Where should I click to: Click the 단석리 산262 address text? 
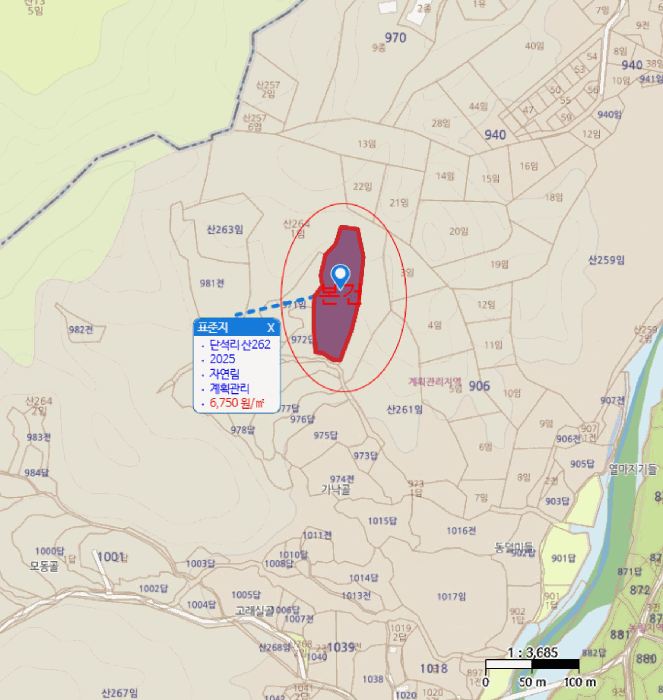point(240,345)
